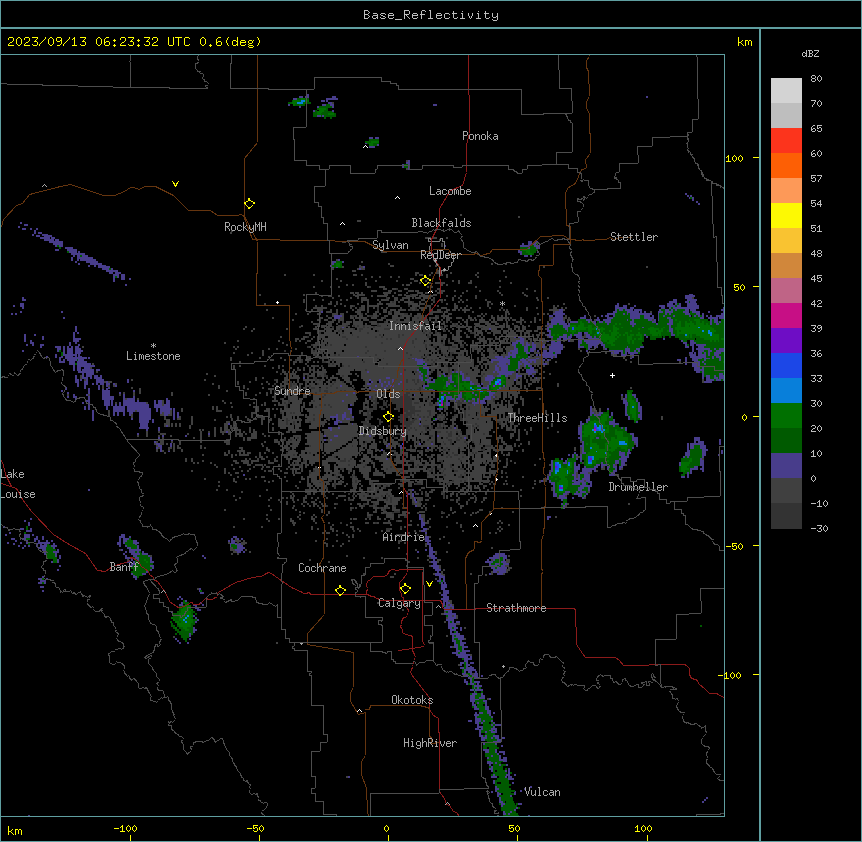Click the Olds town label
Viewport: 862px width, 842px height.
click(x=388, y=394)
